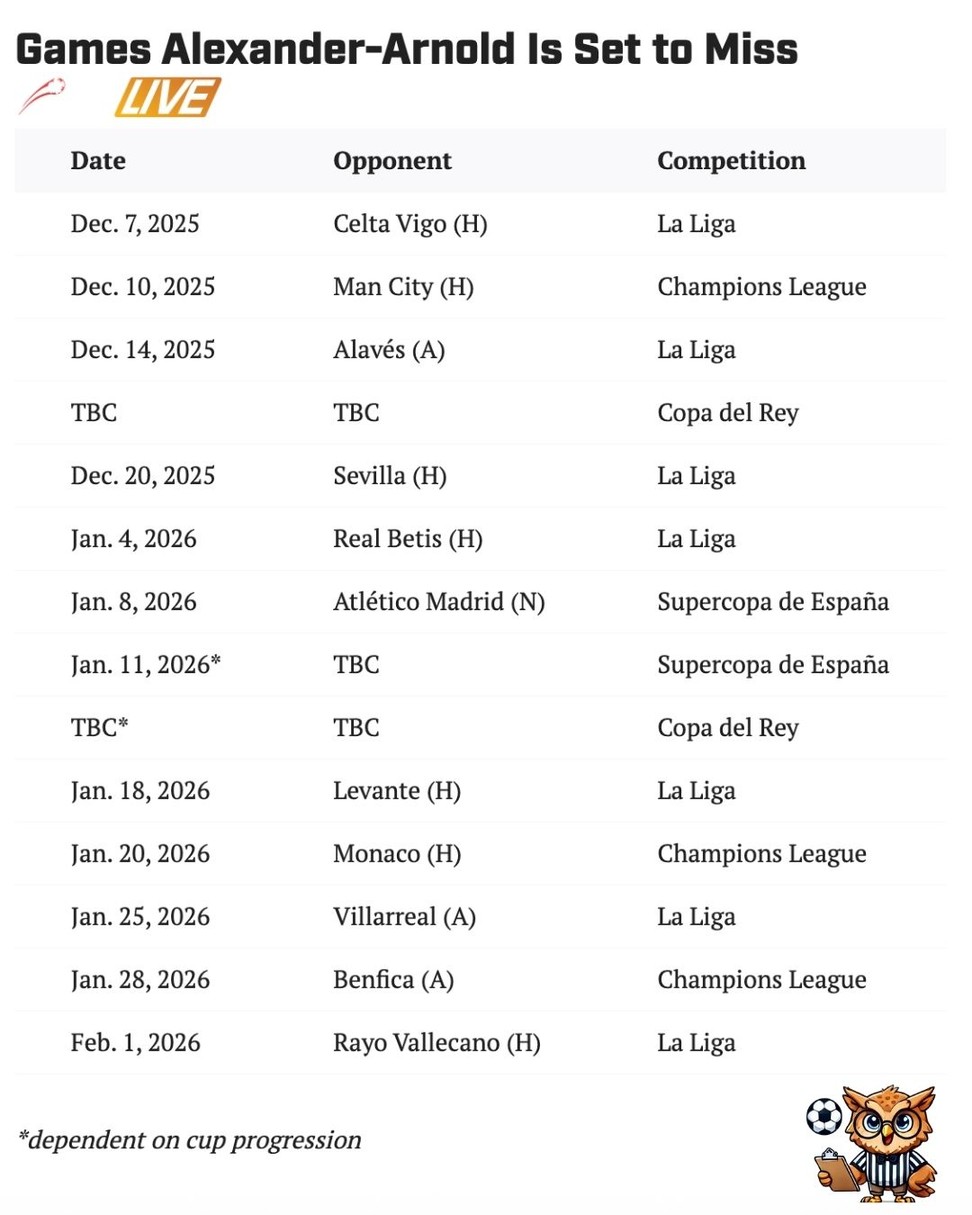Click the Man City (H) opponent entry
The width and height of the screenshot is (972, 1215).
(403, 287)
